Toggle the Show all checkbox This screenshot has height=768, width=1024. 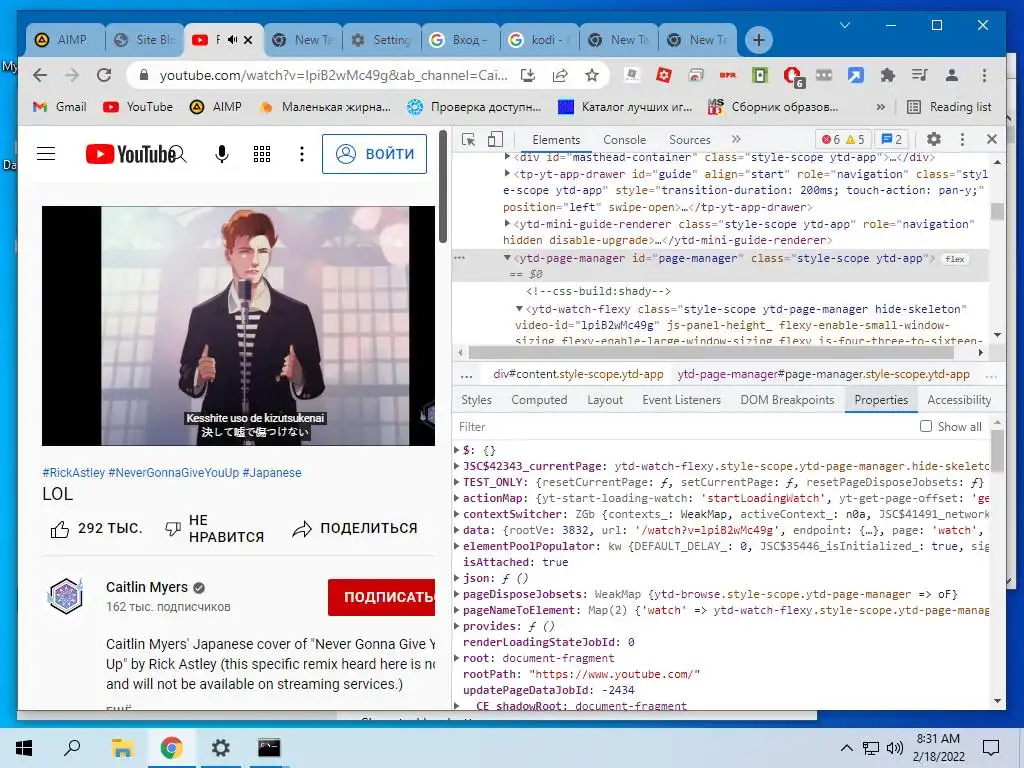[x=925, y=426]
